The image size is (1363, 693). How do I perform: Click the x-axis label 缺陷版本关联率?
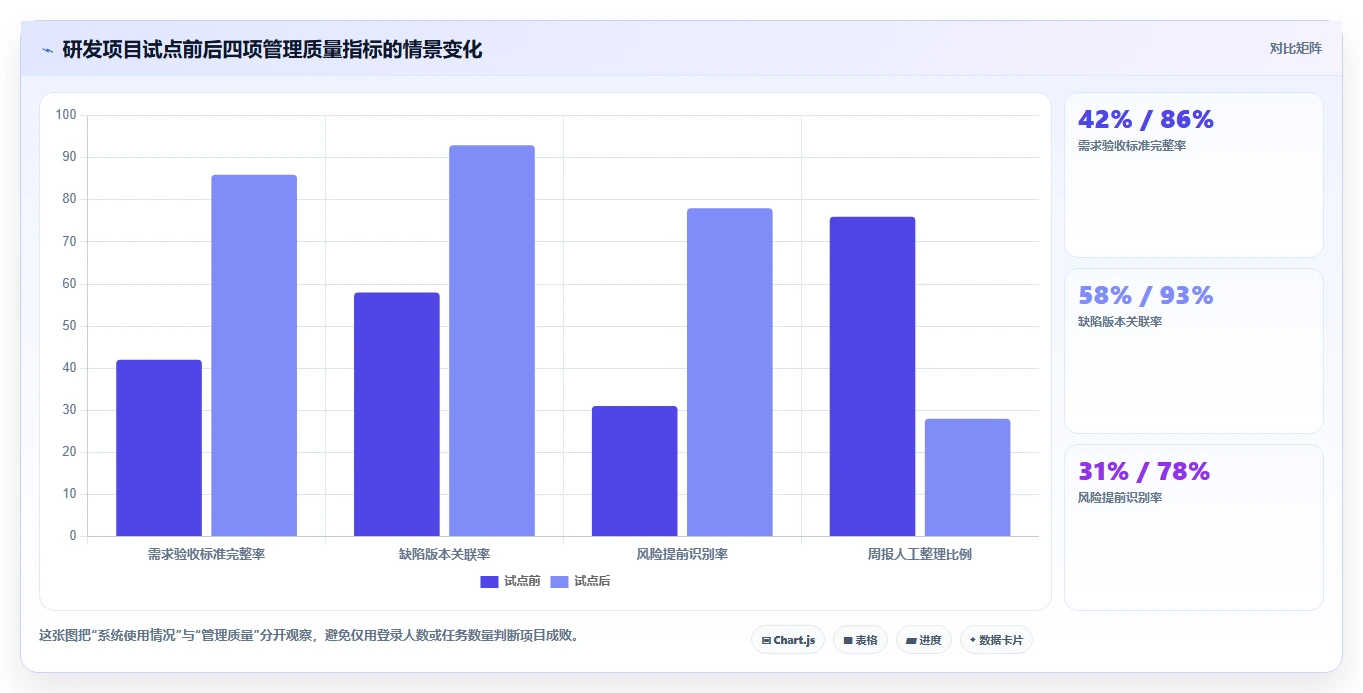click(444, 554)
